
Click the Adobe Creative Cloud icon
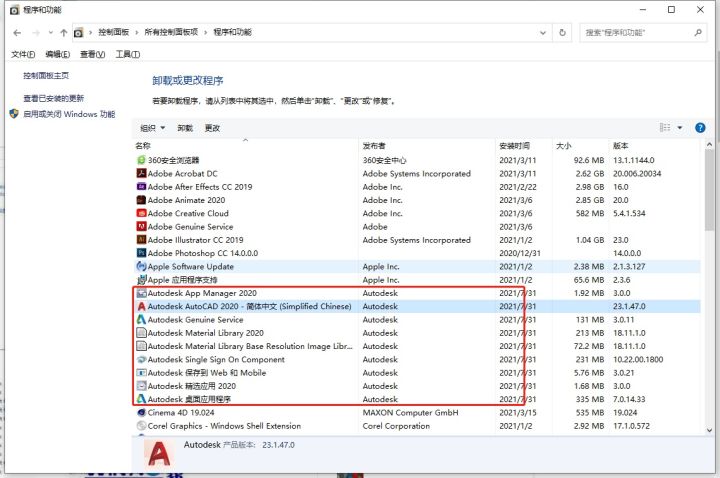pos(141,213)
